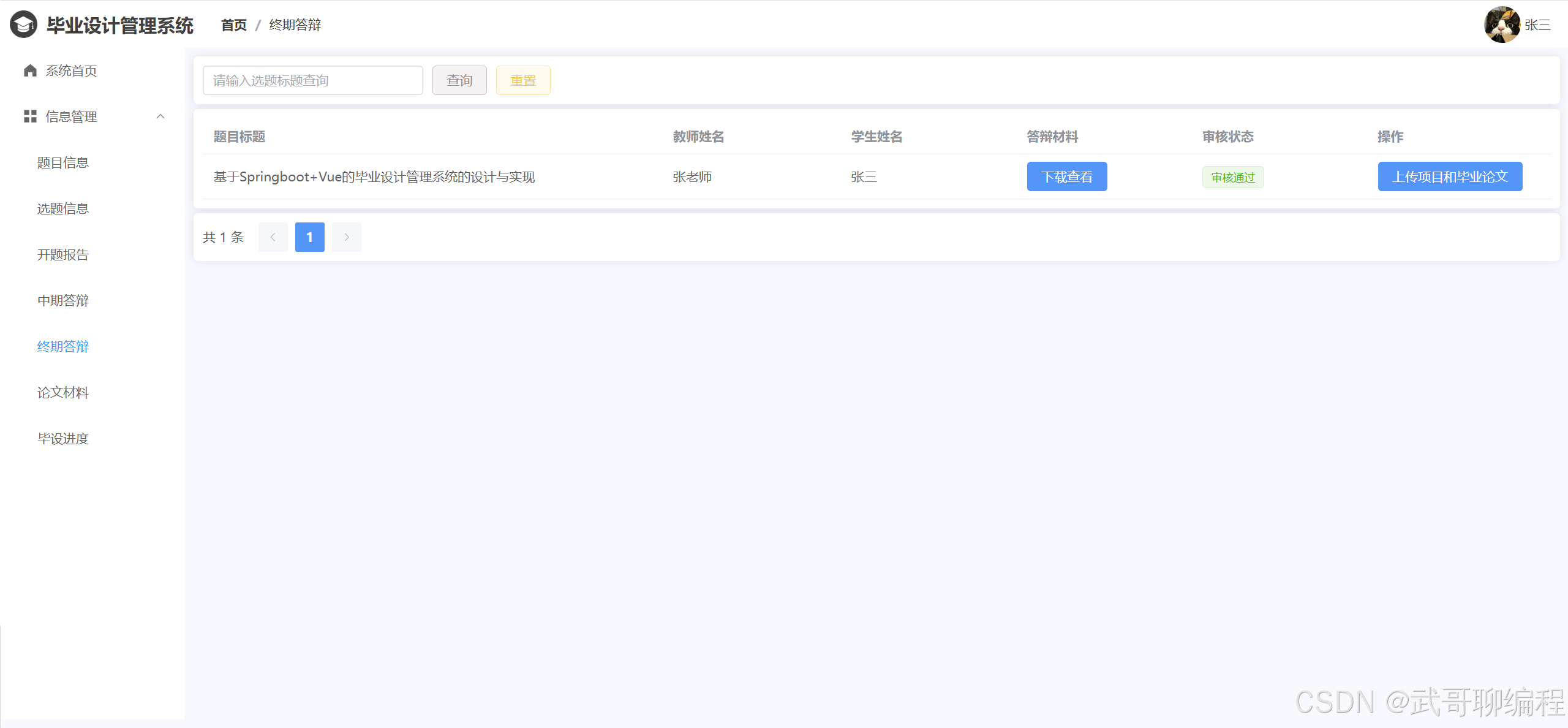This screenshot has height=728, width=1568.
Task: Open 题目信息 in the sidebar
Action: [x=63, y=162]
